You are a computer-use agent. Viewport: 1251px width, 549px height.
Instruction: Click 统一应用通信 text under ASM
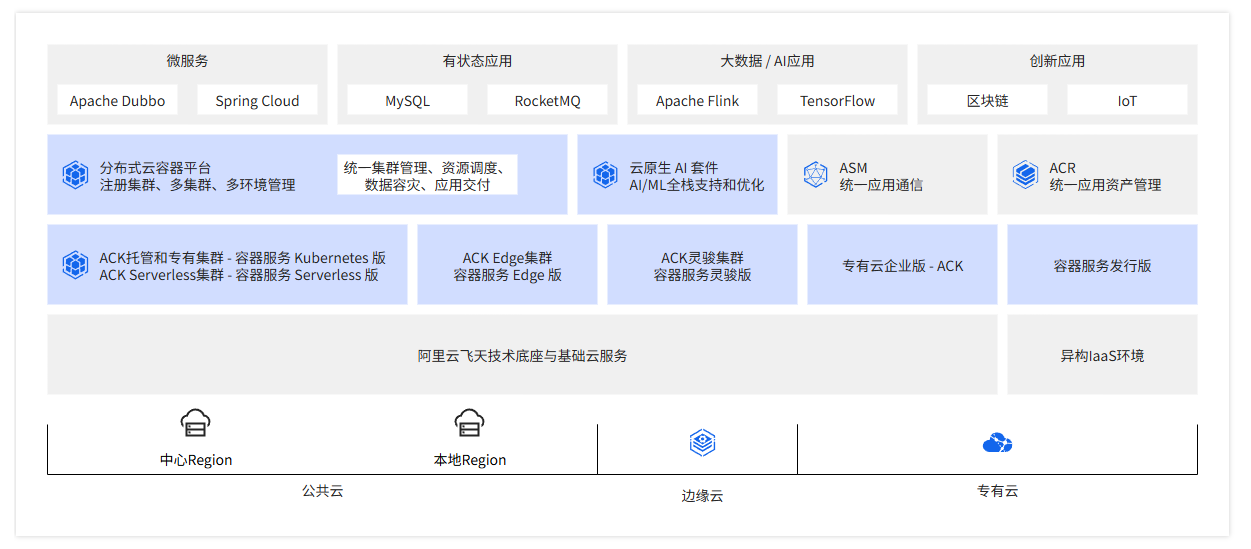(881, 184)
